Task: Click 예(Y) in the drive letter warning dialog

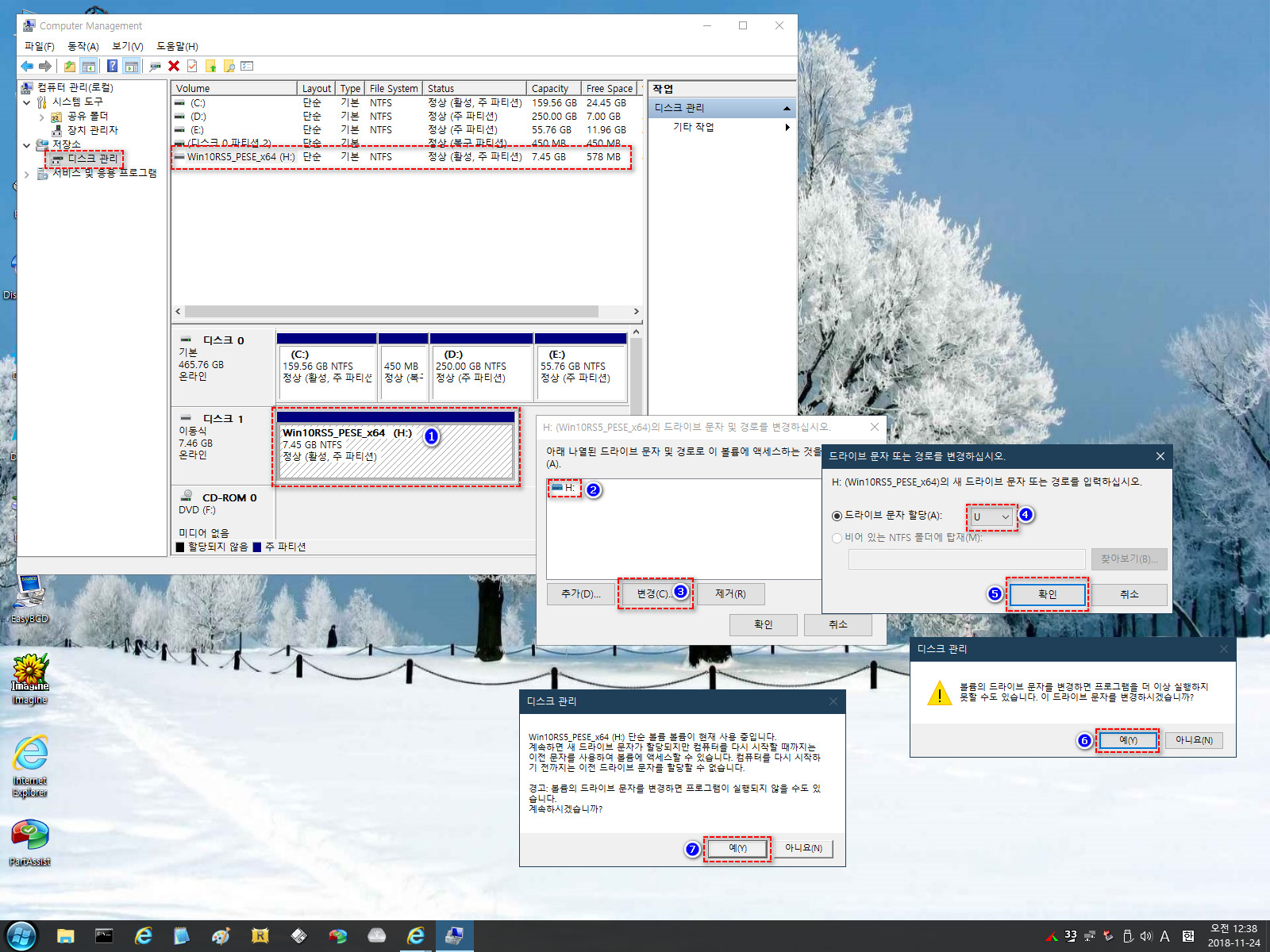Action: point(1128,740)
